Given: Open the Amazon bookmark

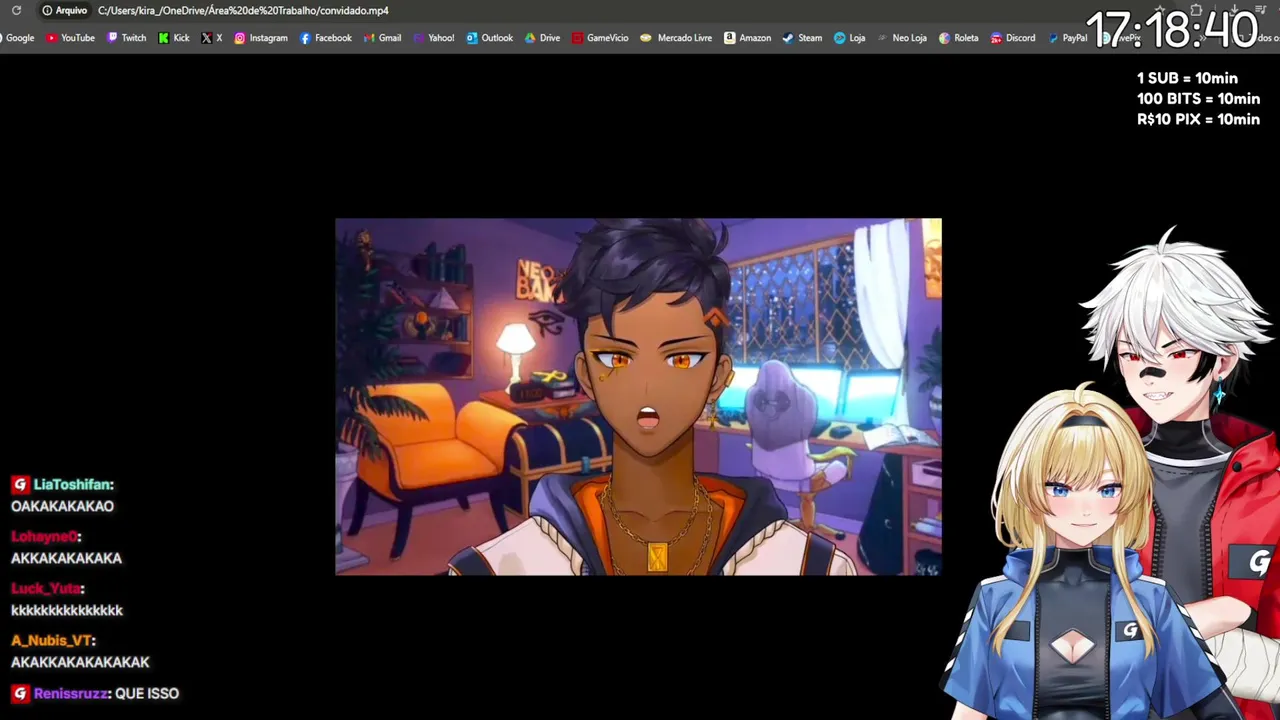Looking at the screenshot, I should tap(747, 38).
